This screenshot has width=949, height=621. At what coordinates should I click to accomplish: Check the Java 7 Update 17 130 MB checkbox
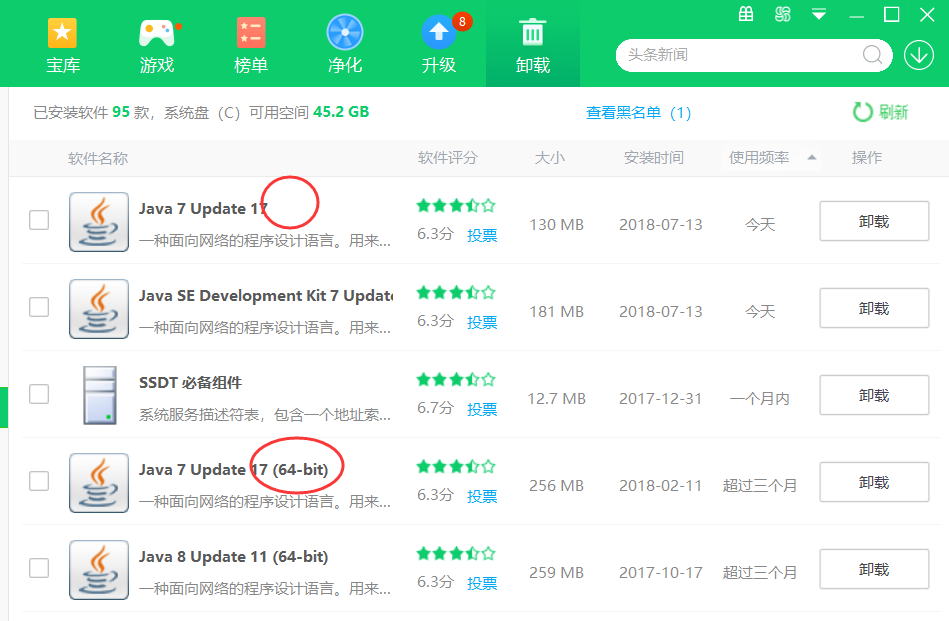(x=39, y=220)
